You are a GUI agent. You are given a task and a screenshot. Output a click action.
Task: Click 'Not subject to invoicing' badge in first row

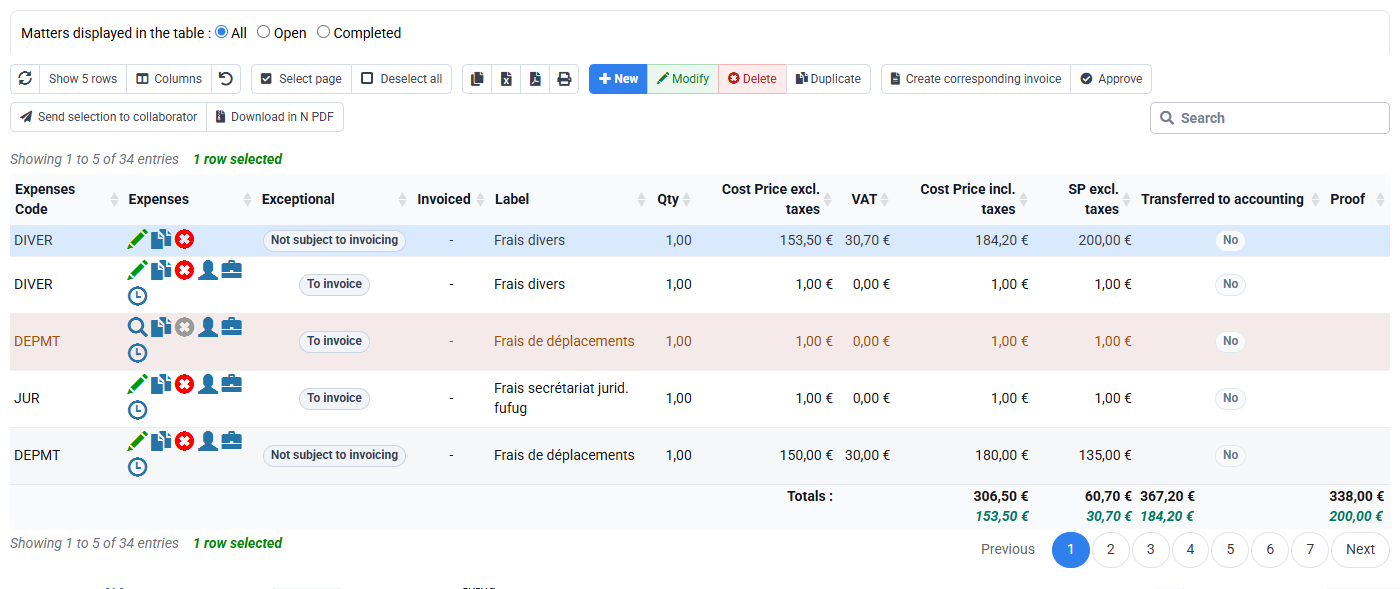coord(334,240)
